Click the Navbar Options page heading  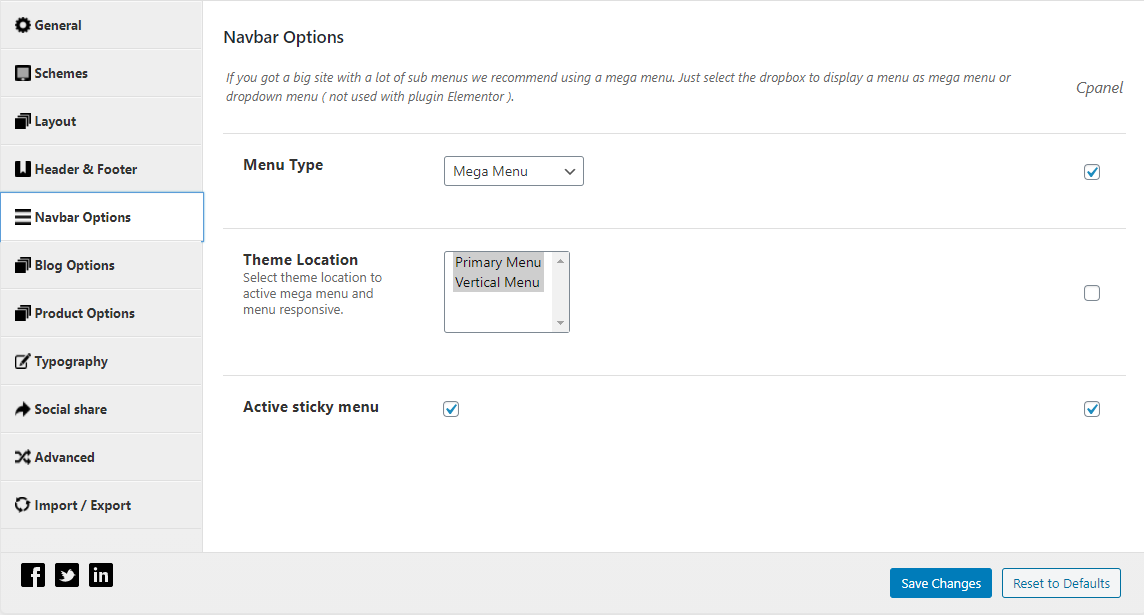pos(283,37)
